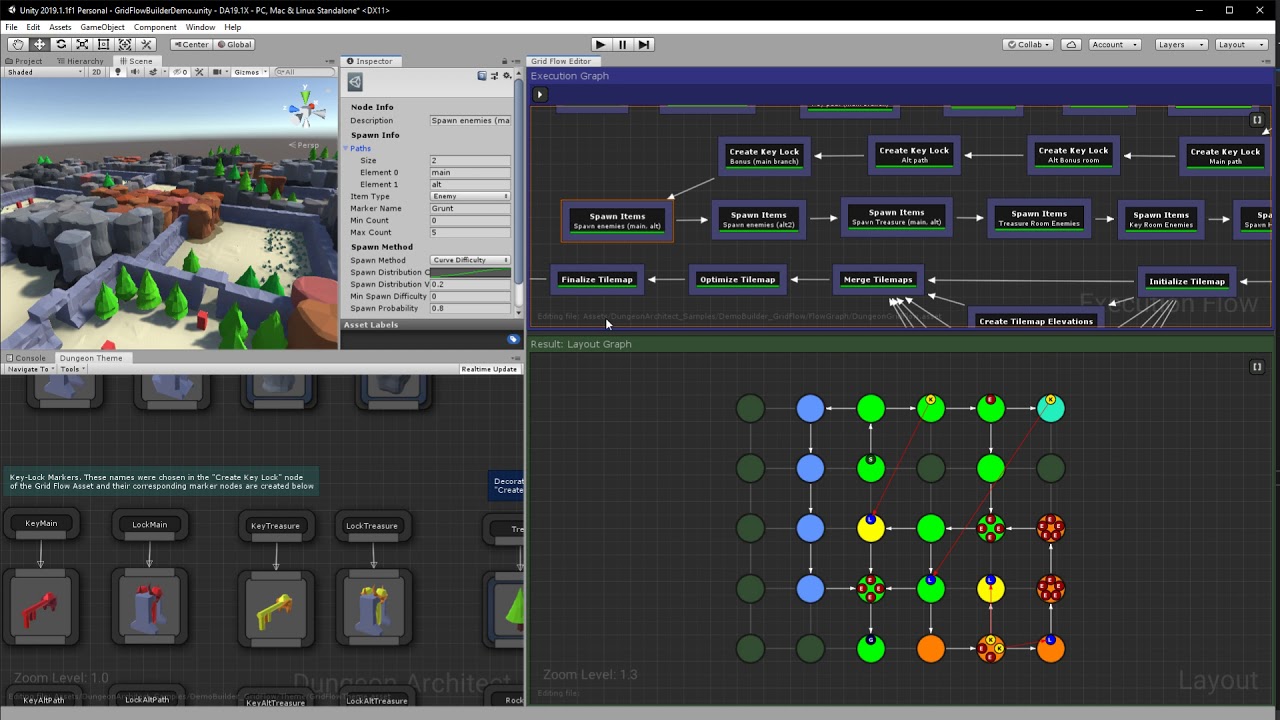Image resolution: width=1280 pixels, height=720 pixels.
Task: Select the Rect transform tool
Action: (103, 44)
